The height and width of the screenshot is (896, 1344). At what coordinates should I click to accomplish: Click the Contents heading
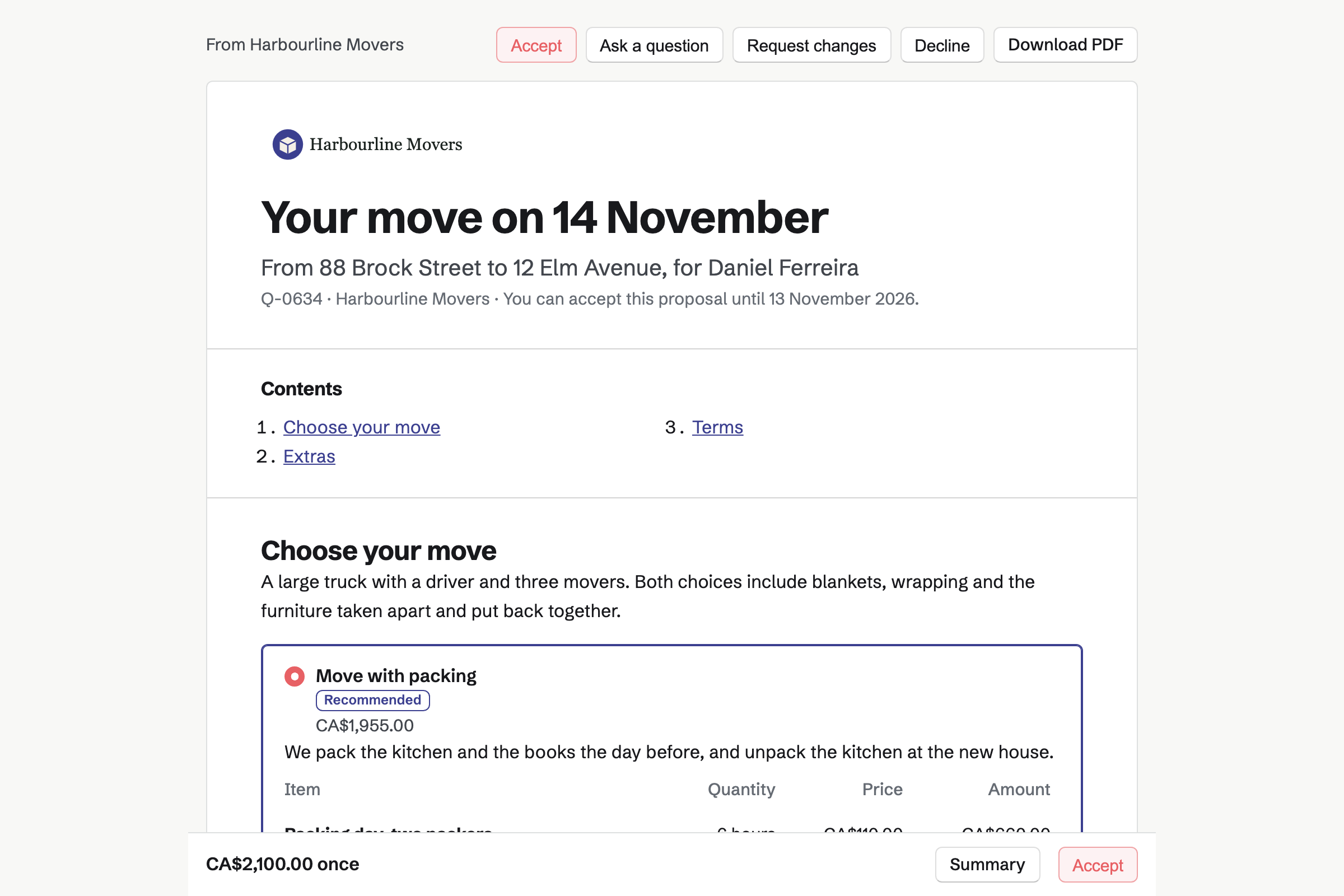301,389
